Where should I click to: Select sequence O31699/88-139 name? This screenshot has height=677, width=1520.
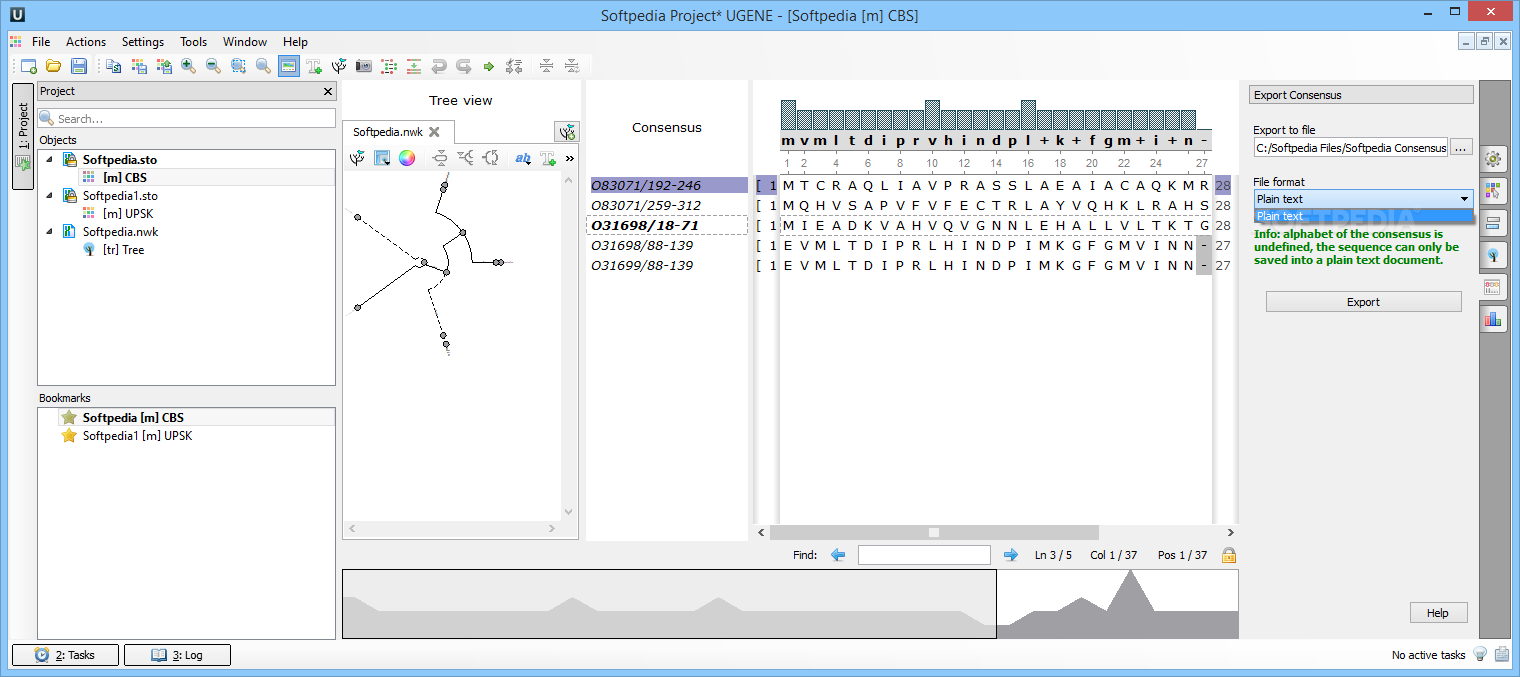click(642, 265)
